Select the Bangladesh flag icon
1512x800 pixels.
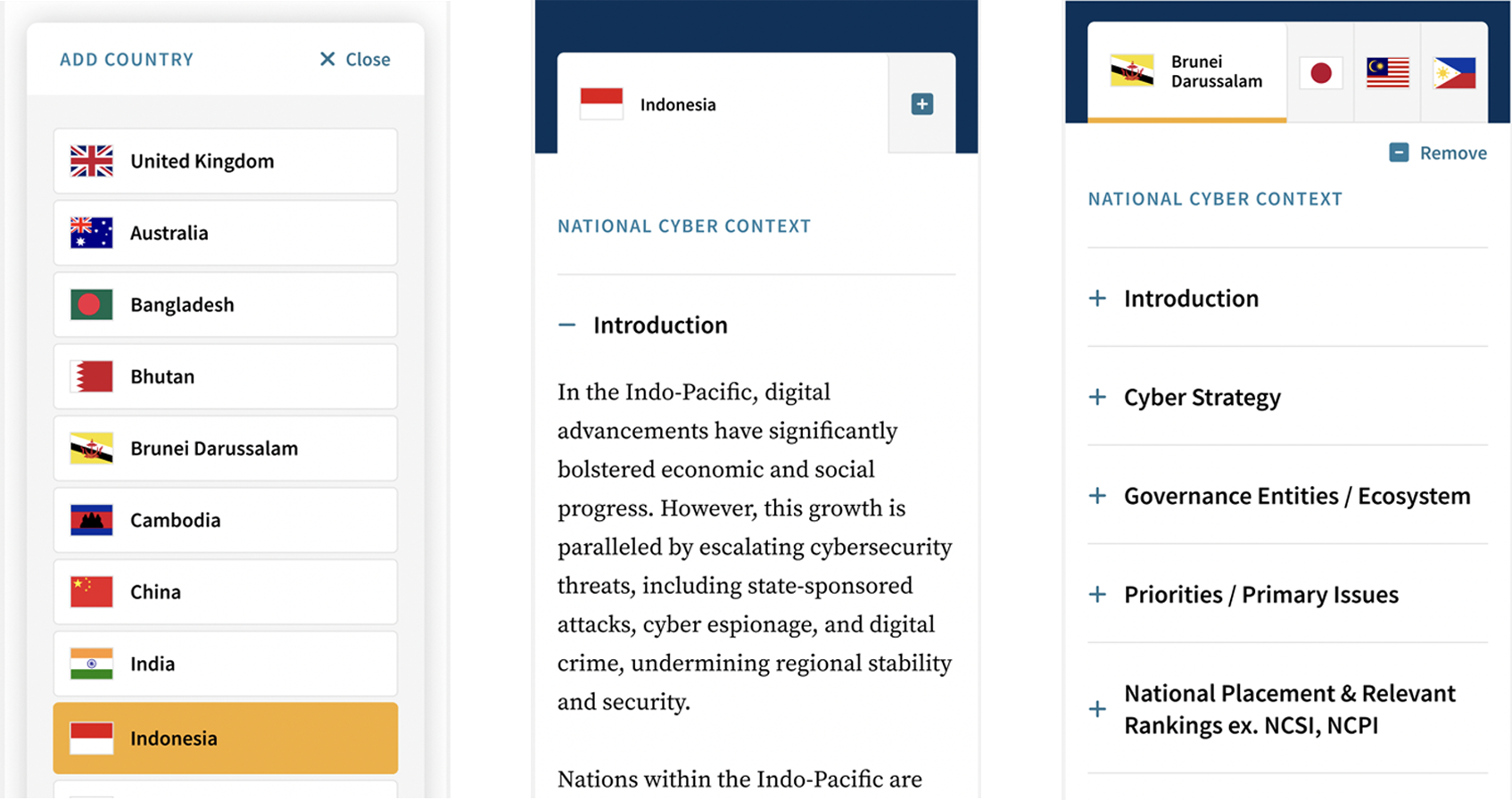(x=90, y=304)
